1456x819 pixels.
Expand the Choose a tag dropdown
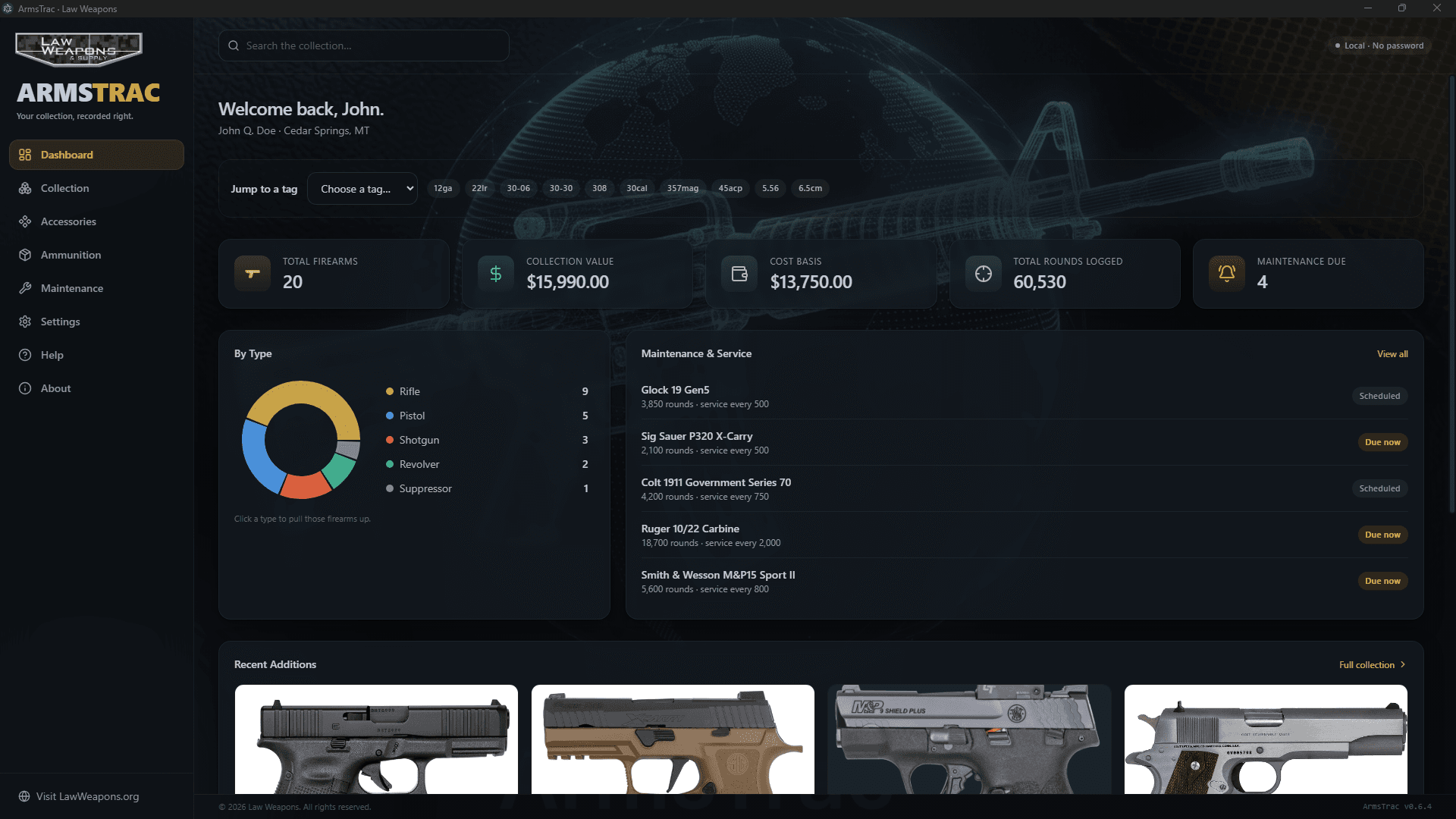[362, 189]
